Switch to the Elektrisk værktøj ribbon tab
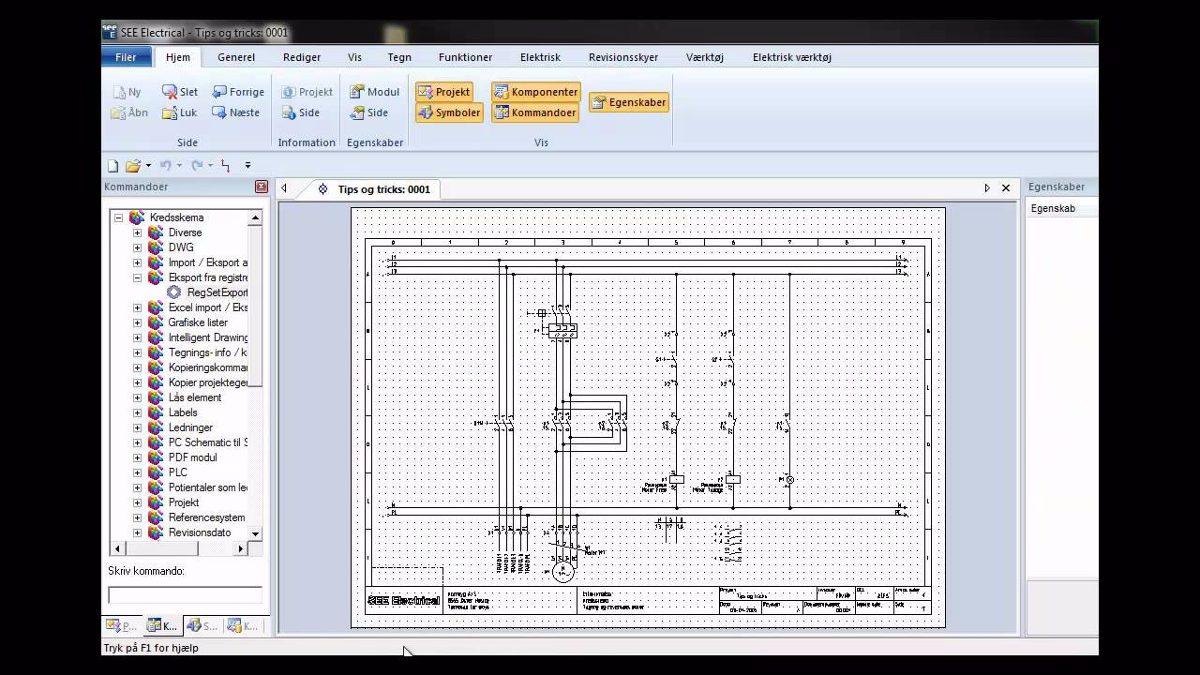The width and height of the screenshot is (1200, 675). (792, 58)
